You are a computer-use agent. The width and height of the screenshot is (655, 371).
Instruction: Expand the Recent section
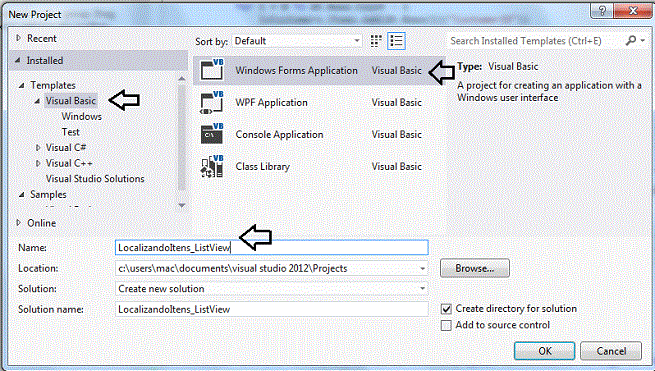pos(18,38)
